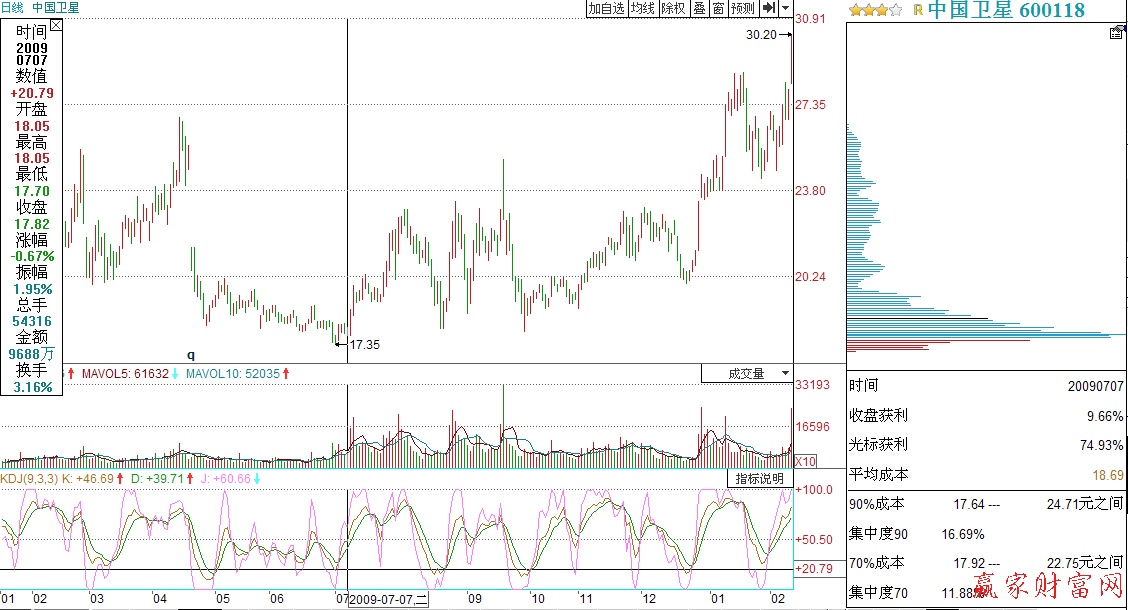
Task: Click the 叠 overlay stock icon
Action: [699, 8]
